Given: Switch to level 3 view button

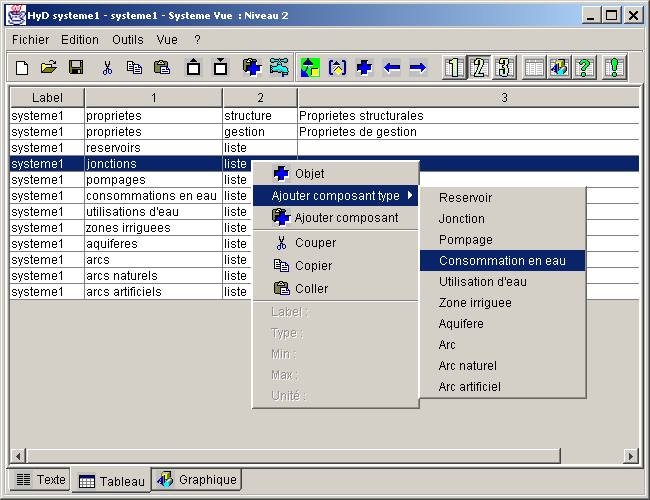Looking at the screenshot, I should [x=504, y=68].
